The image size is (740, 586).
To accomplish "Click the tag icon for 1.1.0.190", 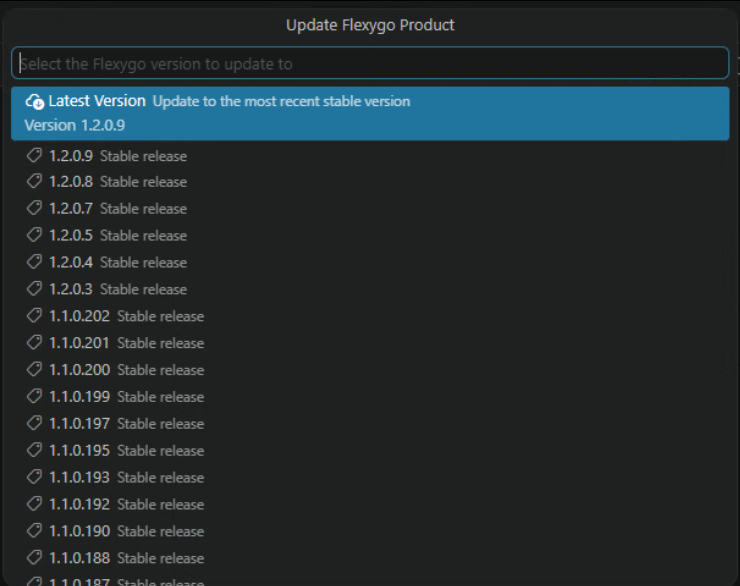I will [x=34, y=531].
